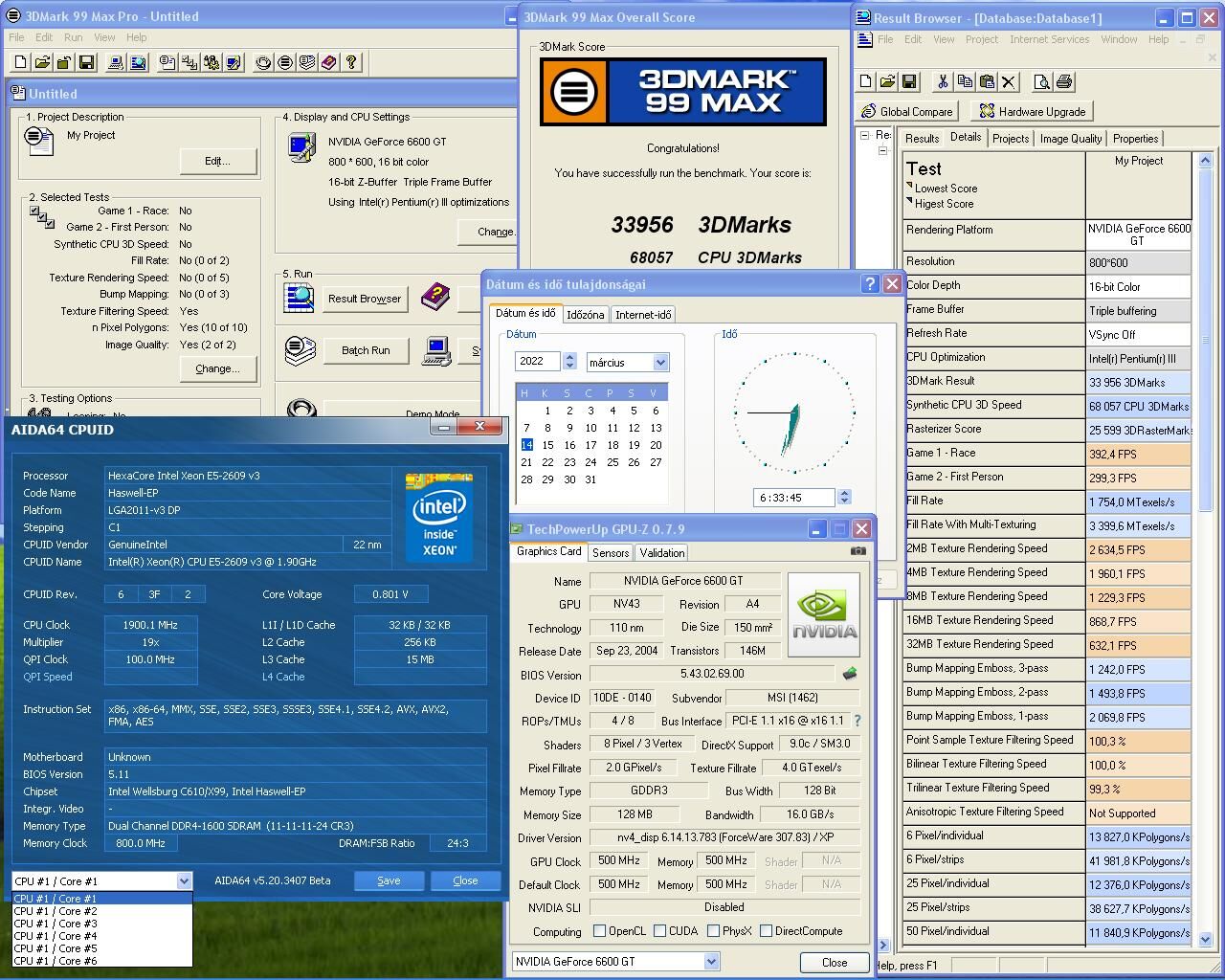Click the Close button in GPU-Z window

pyautogui.click(x=835, y=962)
